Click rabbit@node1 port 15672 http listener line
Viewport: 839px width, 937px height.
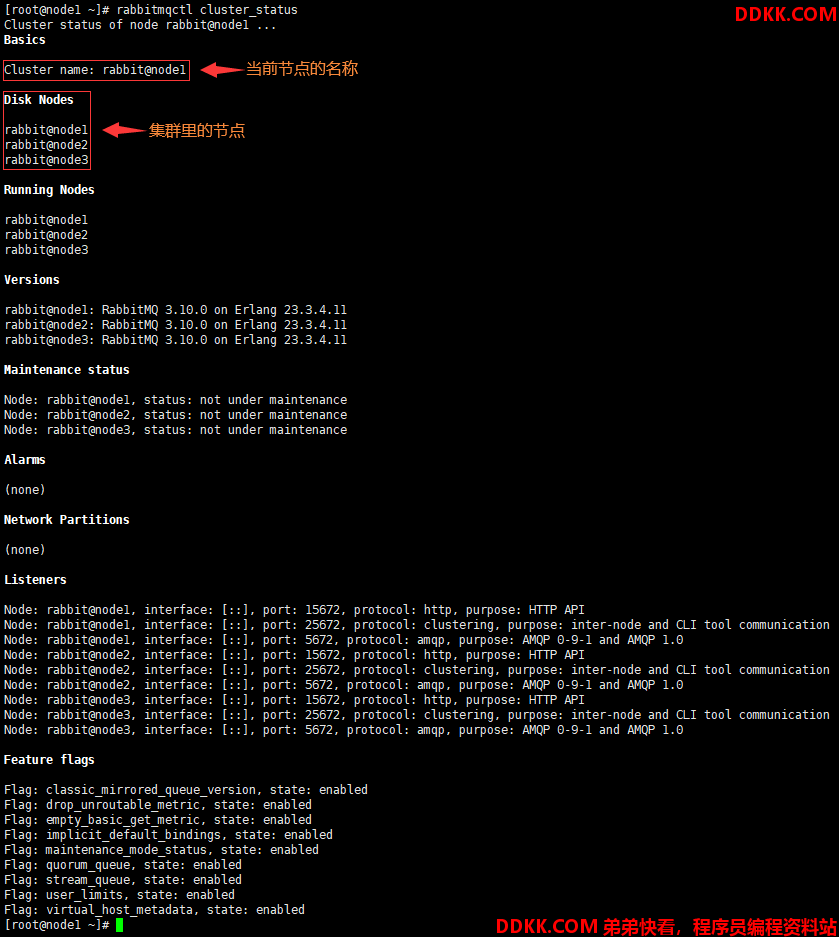click(294, 610)
